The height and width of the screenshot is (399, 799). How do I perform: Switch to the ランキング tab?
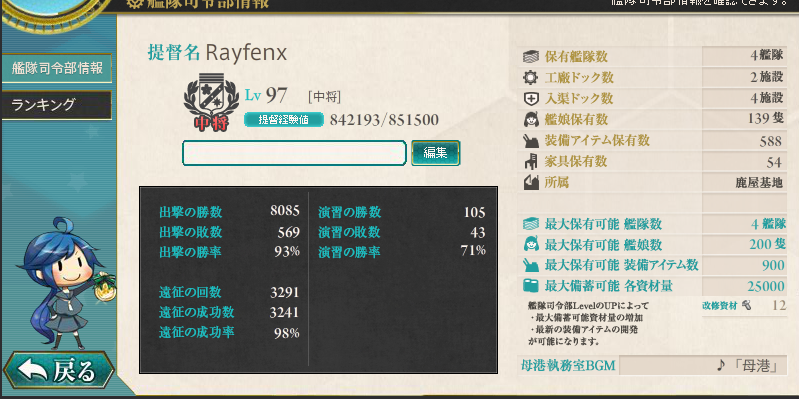(x=57, y=105)
